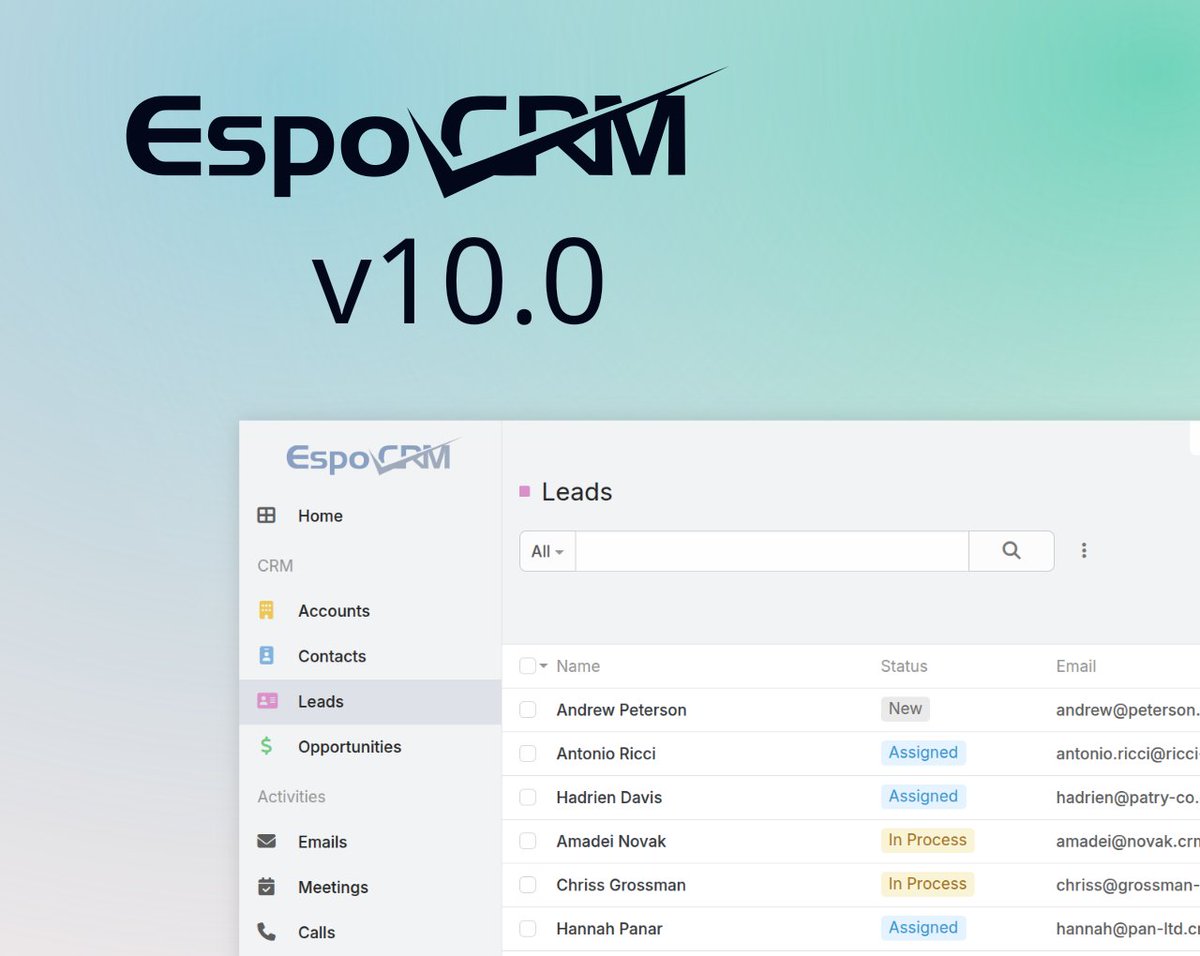1200x956 pixels.
Task: Open the Amadei Novak lead
Action: 611,842
